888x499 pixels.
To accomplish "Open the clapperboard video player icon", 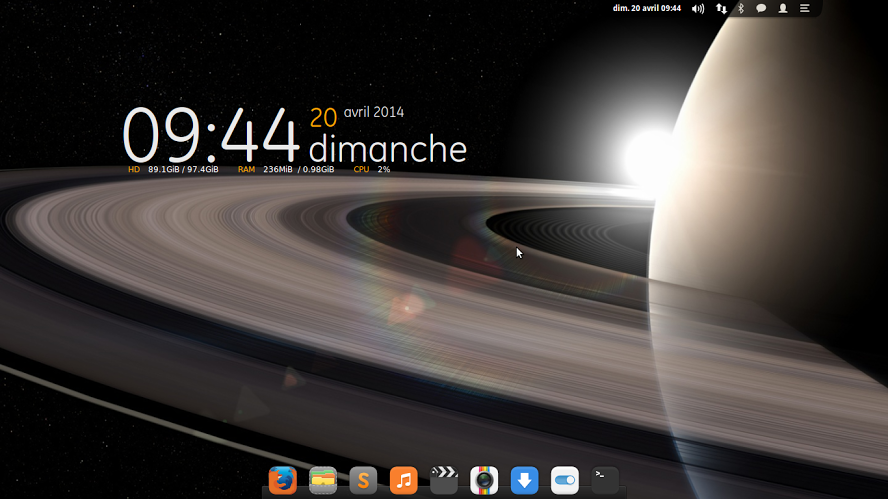I will (x=444, y=480).
